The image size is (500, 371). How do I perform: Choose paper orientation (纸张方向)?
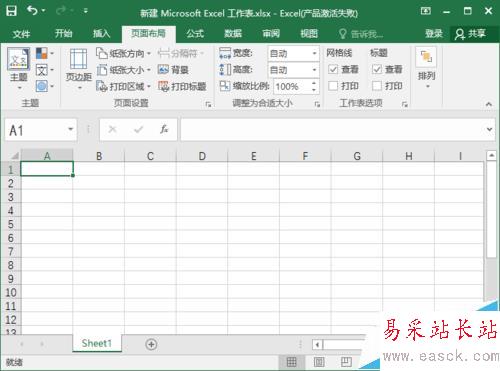pyautogui.click(x=123, y=53)
